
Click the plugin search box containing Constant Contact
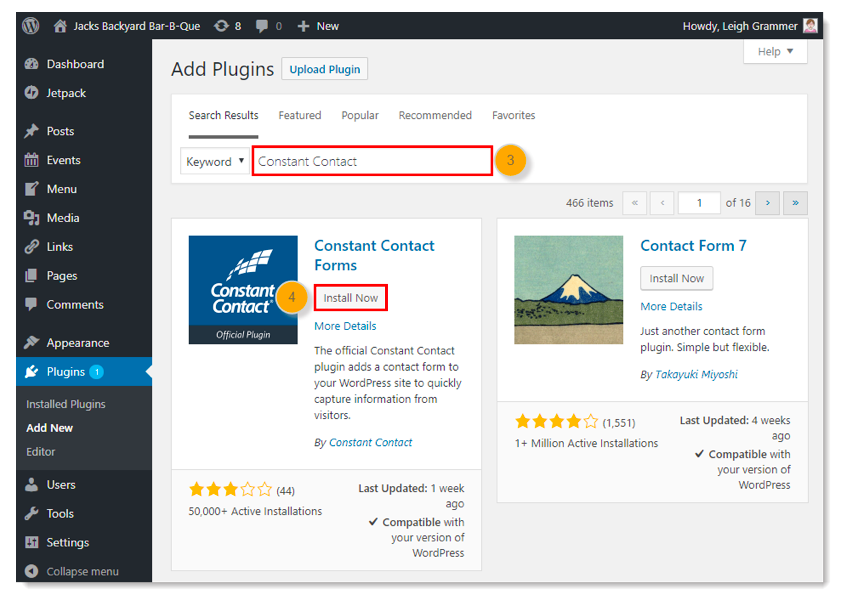point(372,161)
